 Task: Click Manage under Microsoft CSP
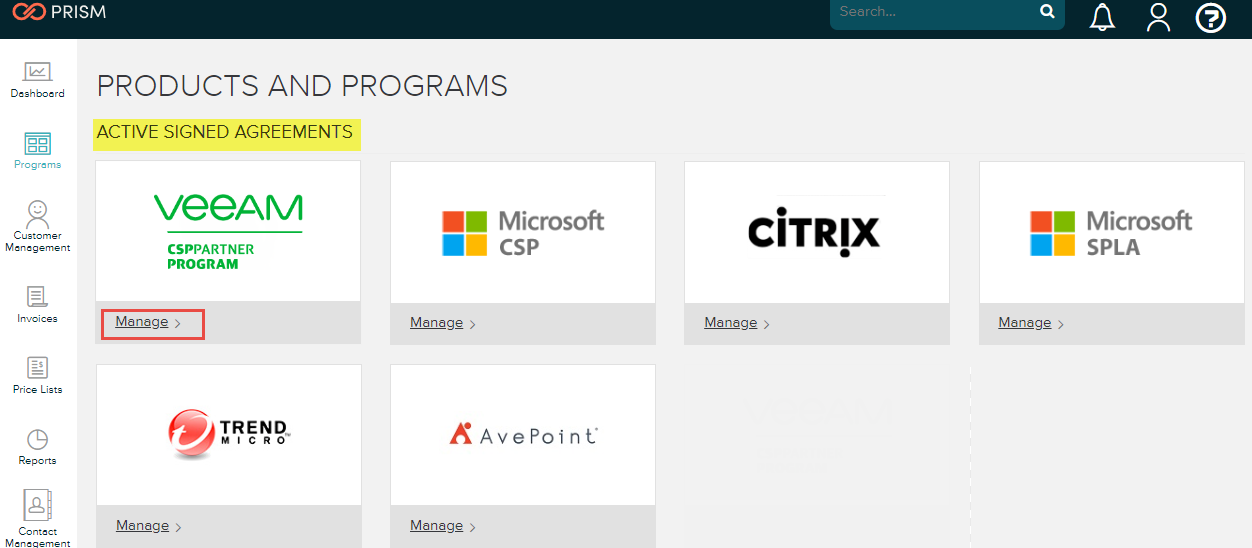(x=437, y=323)
